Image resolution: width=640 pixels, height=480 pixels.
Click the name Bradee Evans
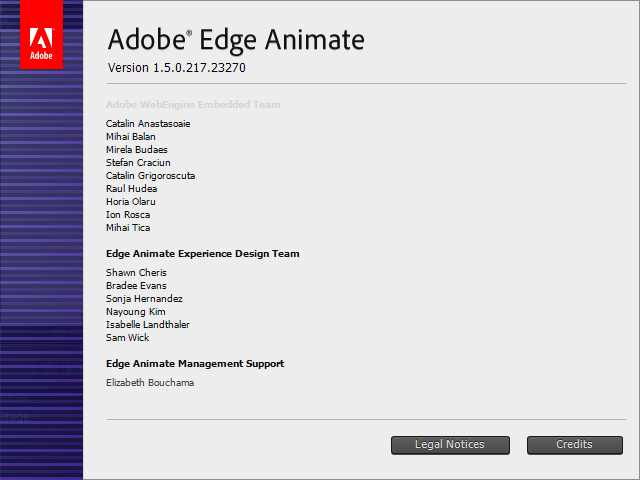(x=136, y=286)
